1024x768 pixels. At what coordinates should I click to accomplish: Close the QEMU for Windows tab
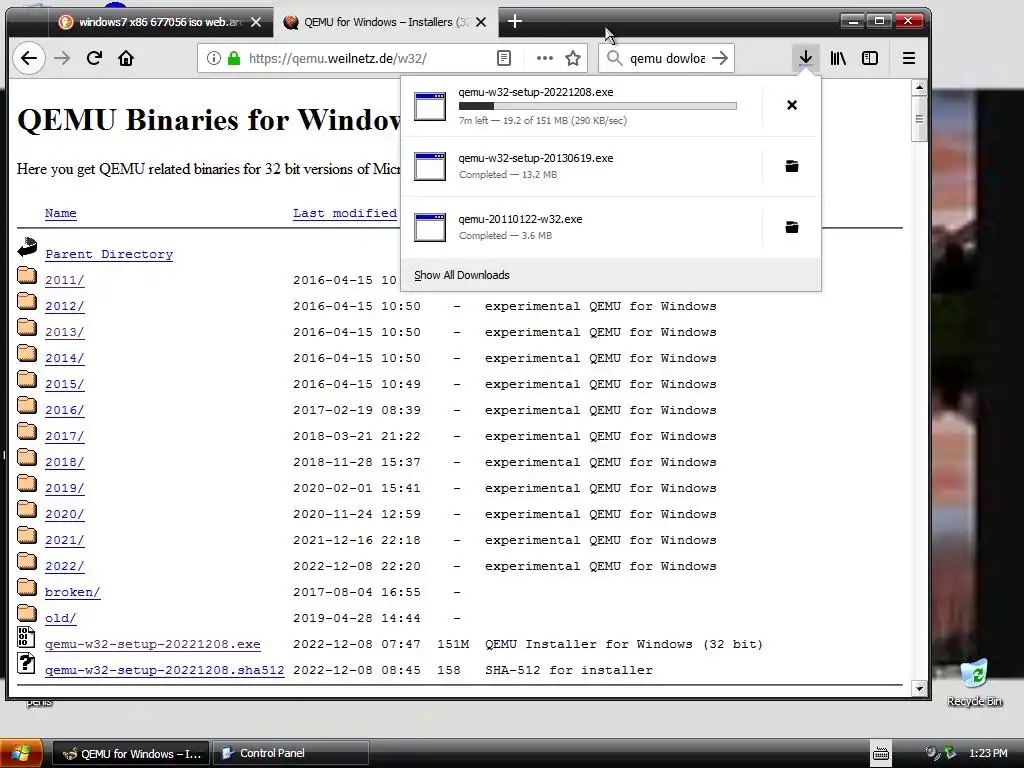pos(481,22)
